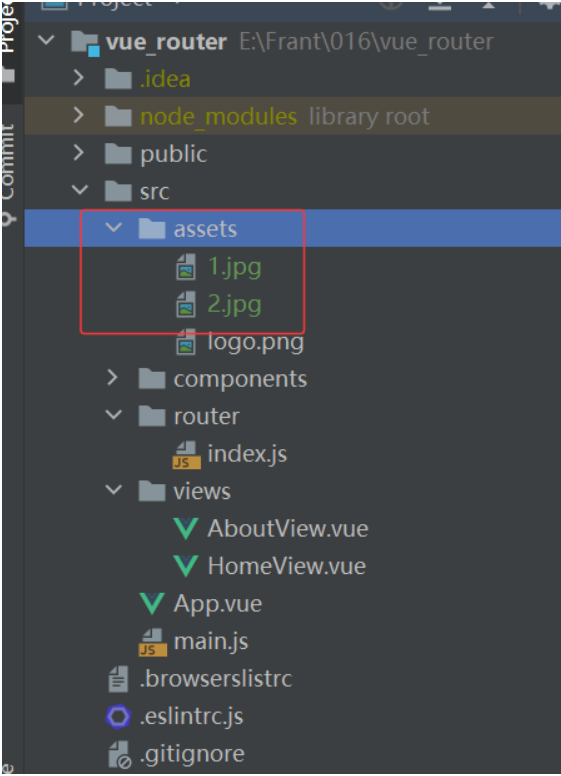
Task: Expand the node_modules folder
Action: tap(79, 115)
